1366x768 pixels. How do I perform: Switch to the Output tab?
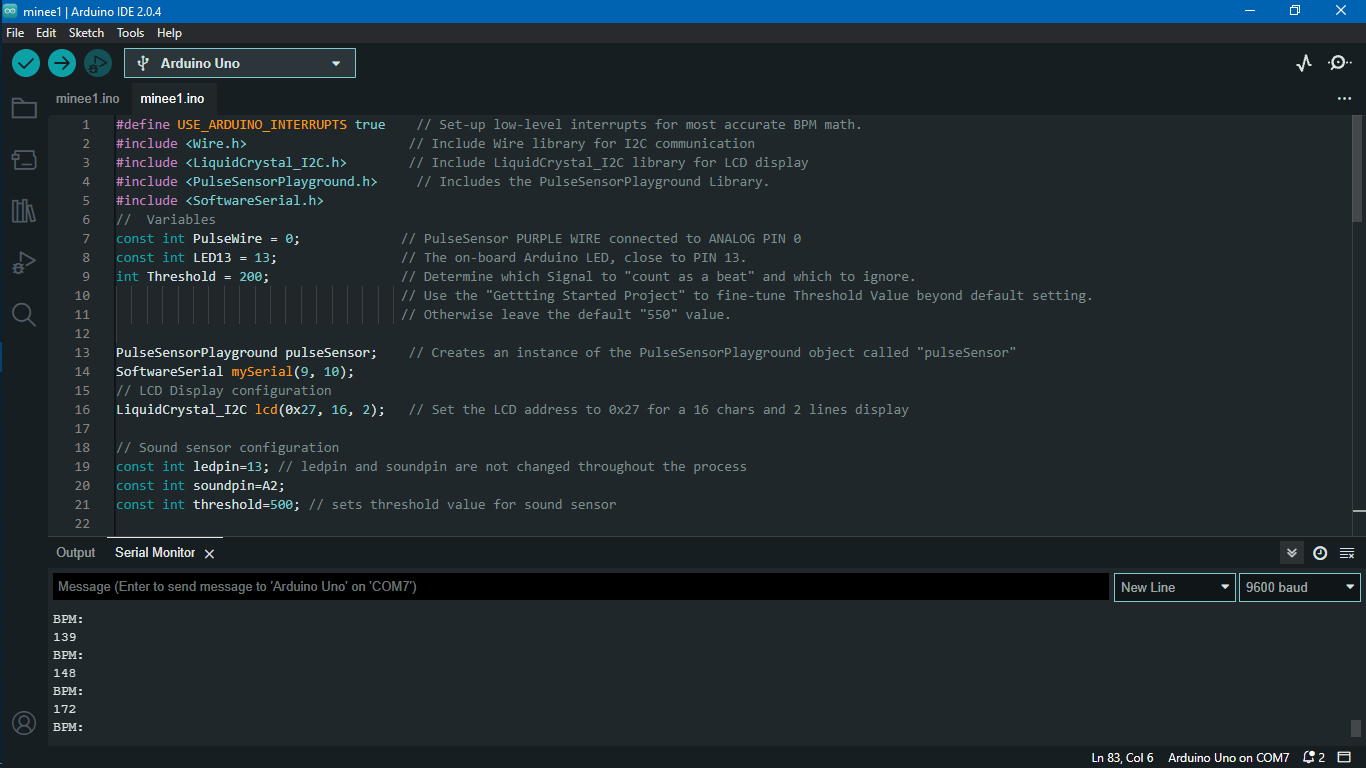75,552
